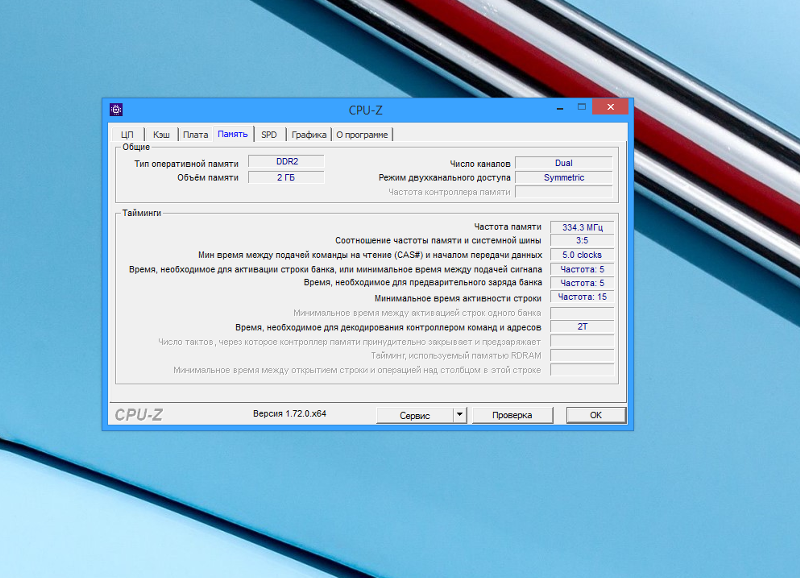The height and width of the screenshot is (578, 800).
Task: Click the Тип оперативной памяти label
Action: point(186,164)
